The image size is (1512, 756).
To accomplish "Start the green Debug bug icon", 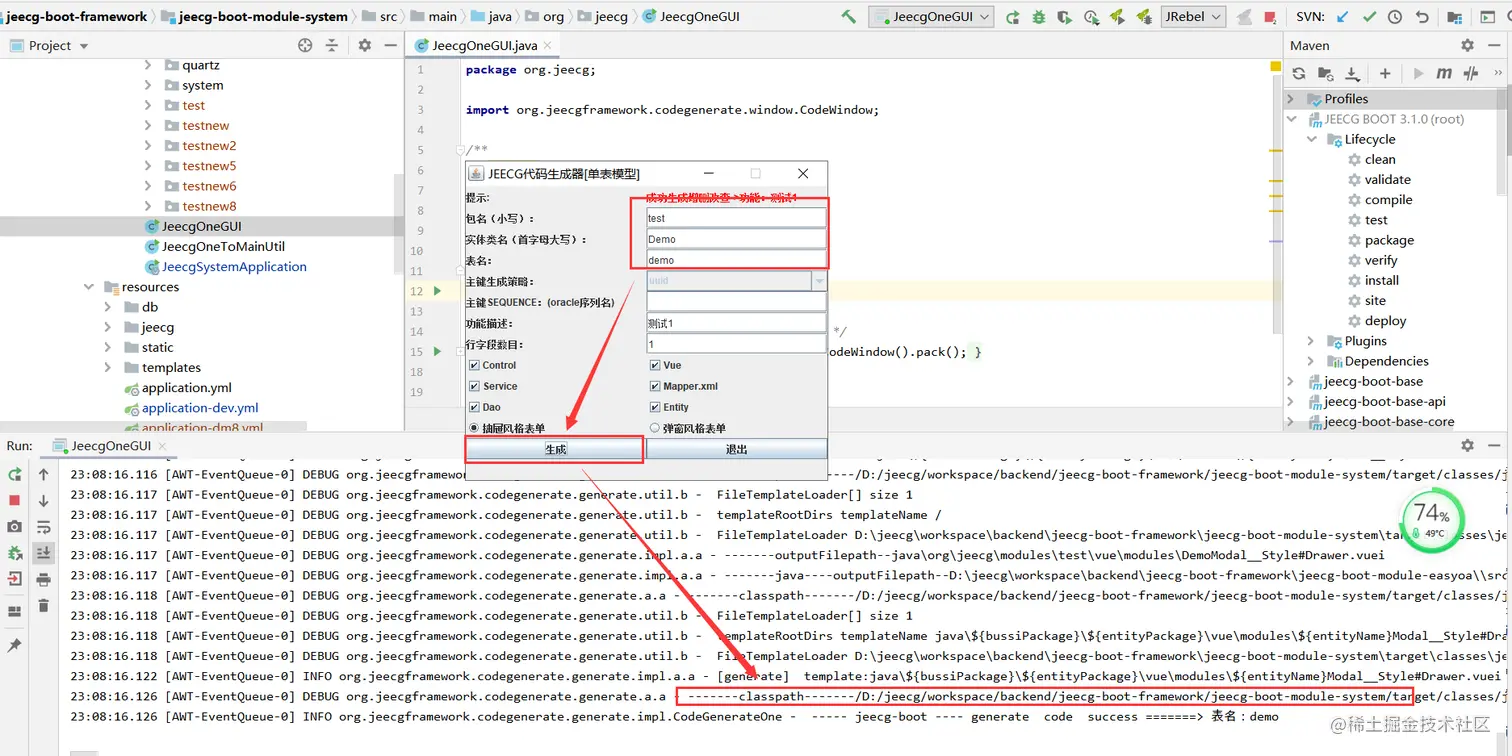I will point(1039,17).
